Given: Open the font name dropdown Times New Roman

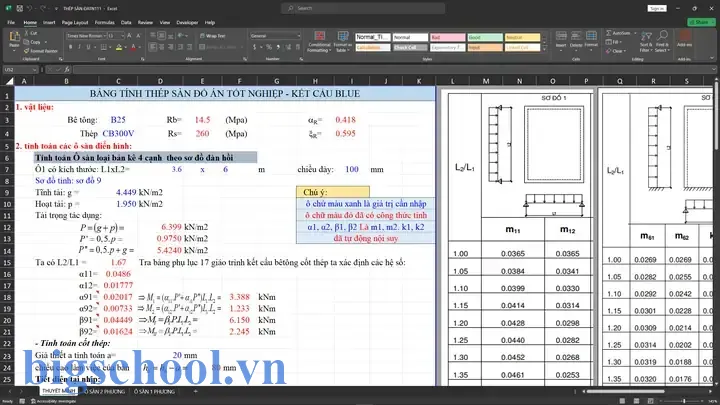Looking at the screenshot, I should [x=105, y=35].
